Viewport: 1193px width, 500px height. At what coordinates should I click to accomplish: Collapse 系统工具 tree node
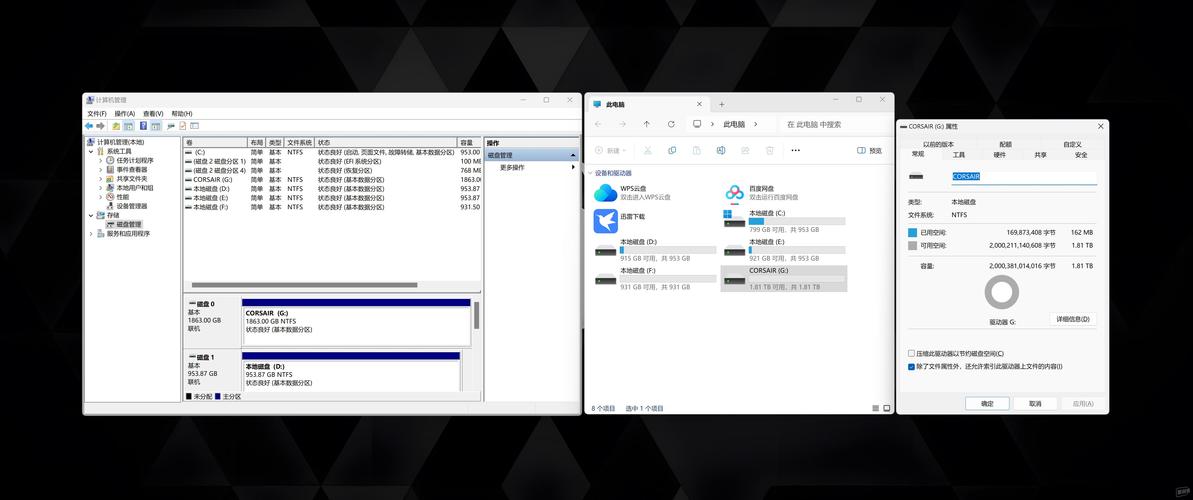91,151
